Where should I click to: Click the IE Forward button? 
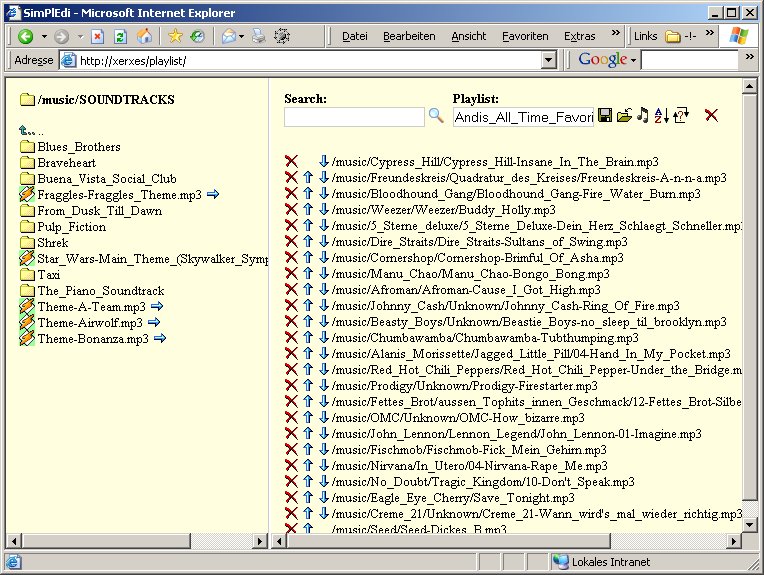(x=61, y=36)
